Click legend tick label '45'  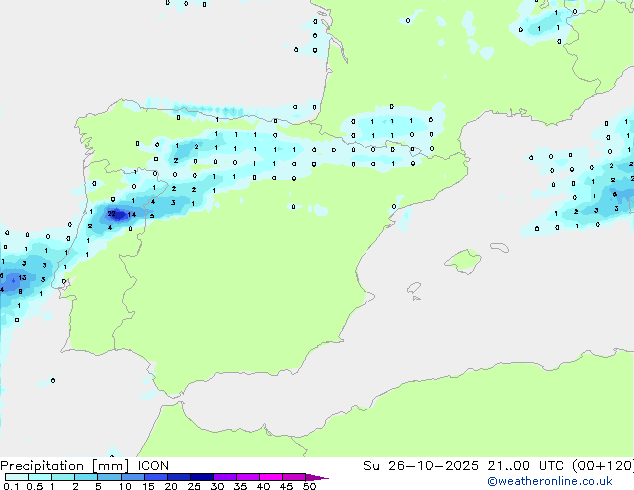(286, 486)
